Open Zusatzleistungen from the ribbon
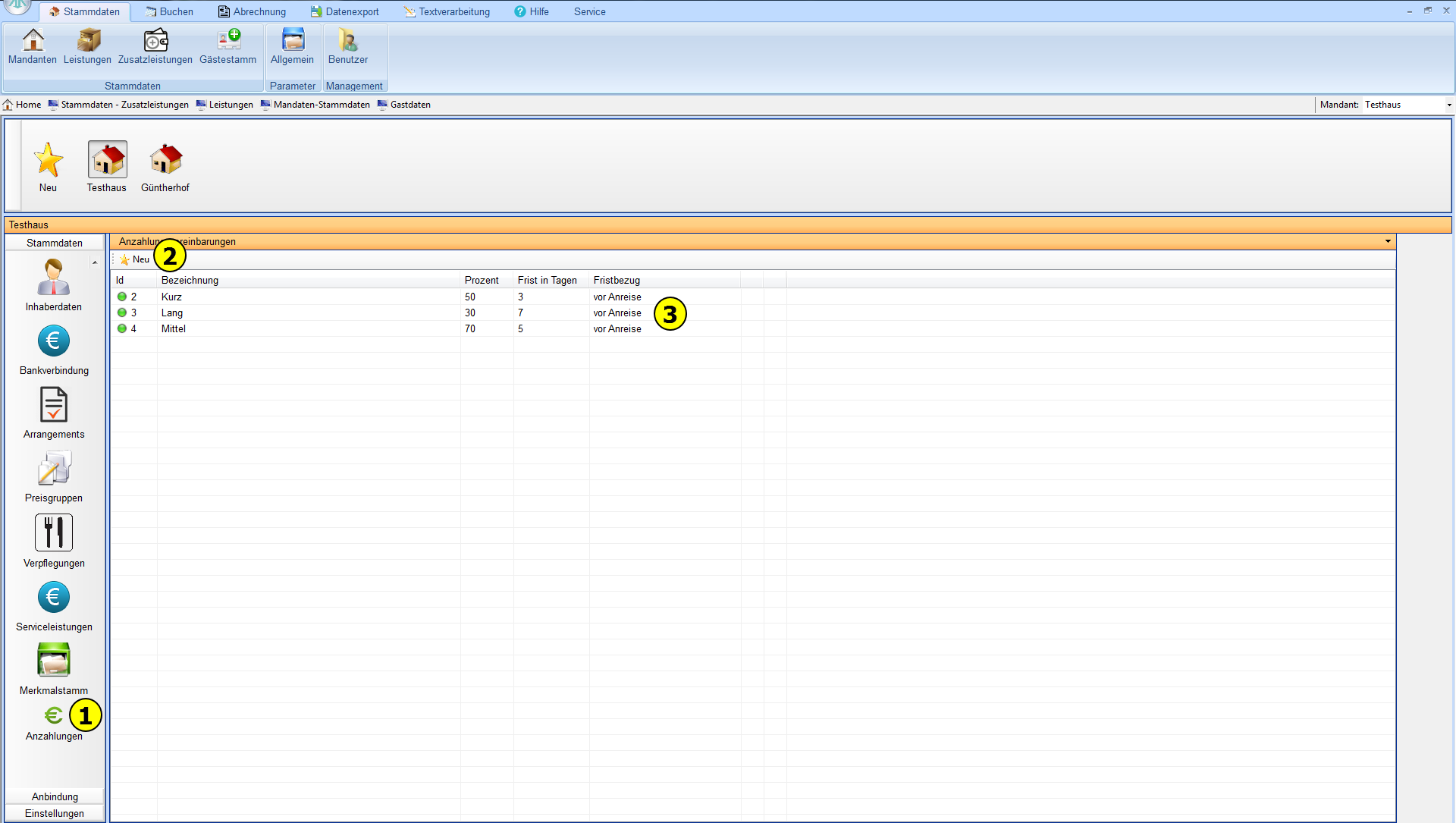The width and height of the screenshot is (1456, 823). coord(155,46)
